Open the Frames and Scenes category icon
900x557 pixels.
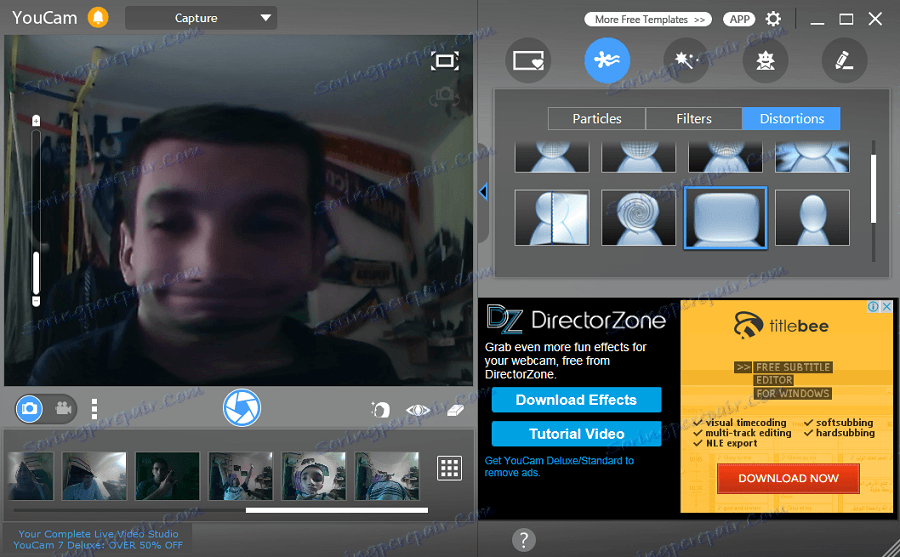pyautogui.click(x=528, y=60)
